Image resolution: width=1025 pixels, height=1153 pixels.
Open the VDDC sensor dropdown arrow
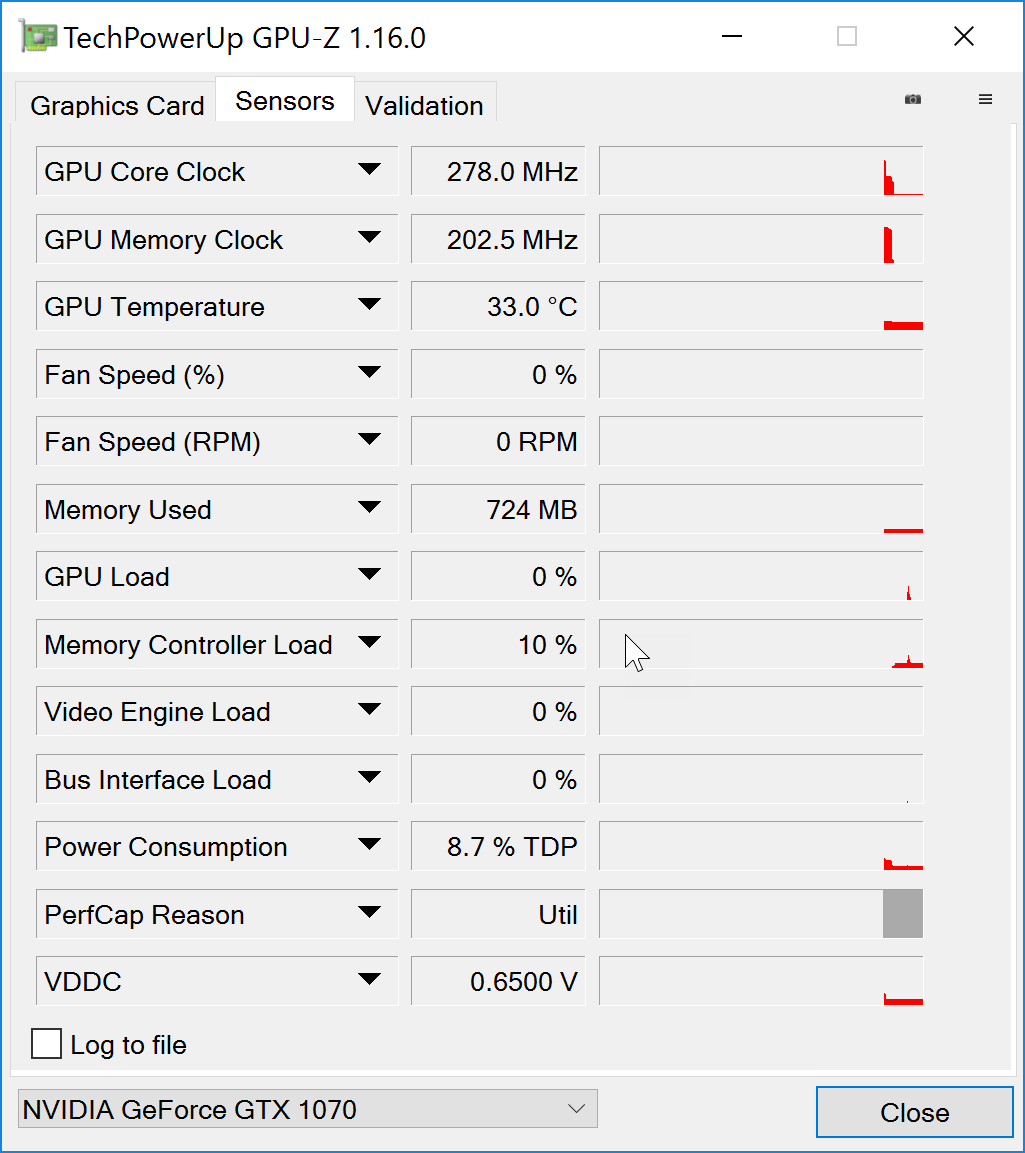[369, 980]
